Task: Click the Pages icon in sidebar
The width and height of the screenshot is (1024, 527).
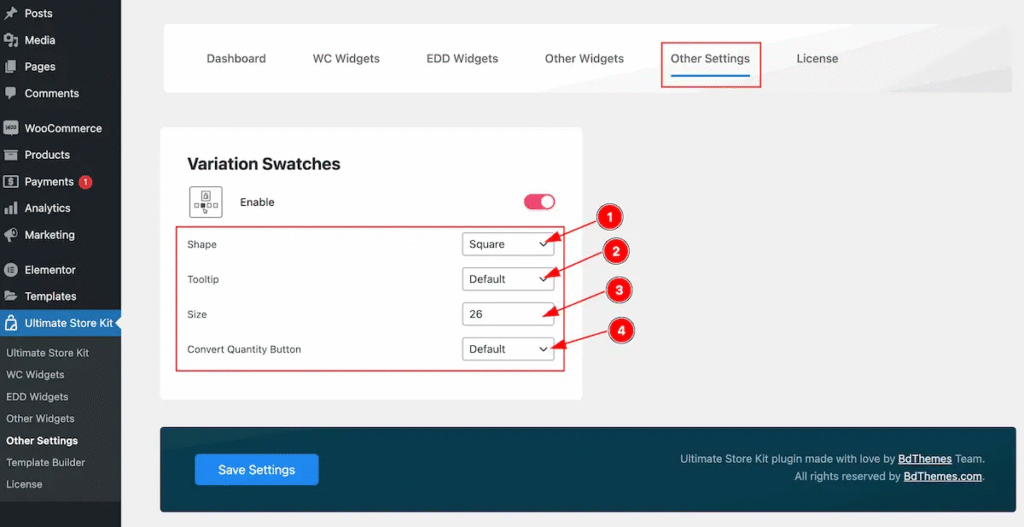Action: click(10, 67)
